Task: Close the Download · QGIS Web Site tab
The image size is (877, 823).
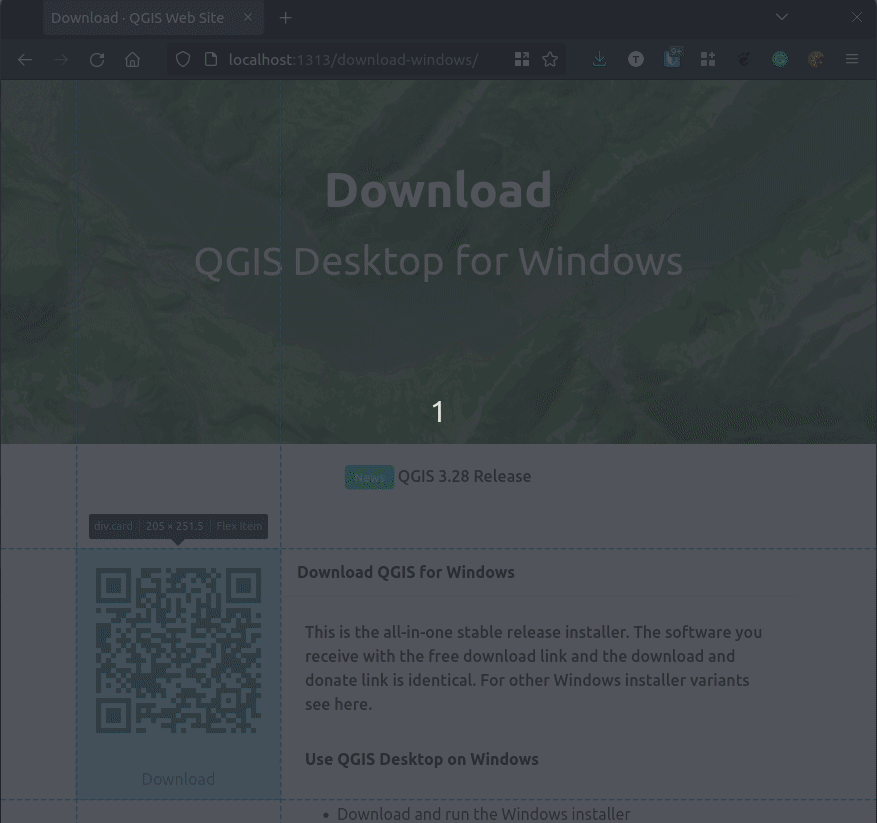Action: [x=248, y=17]
